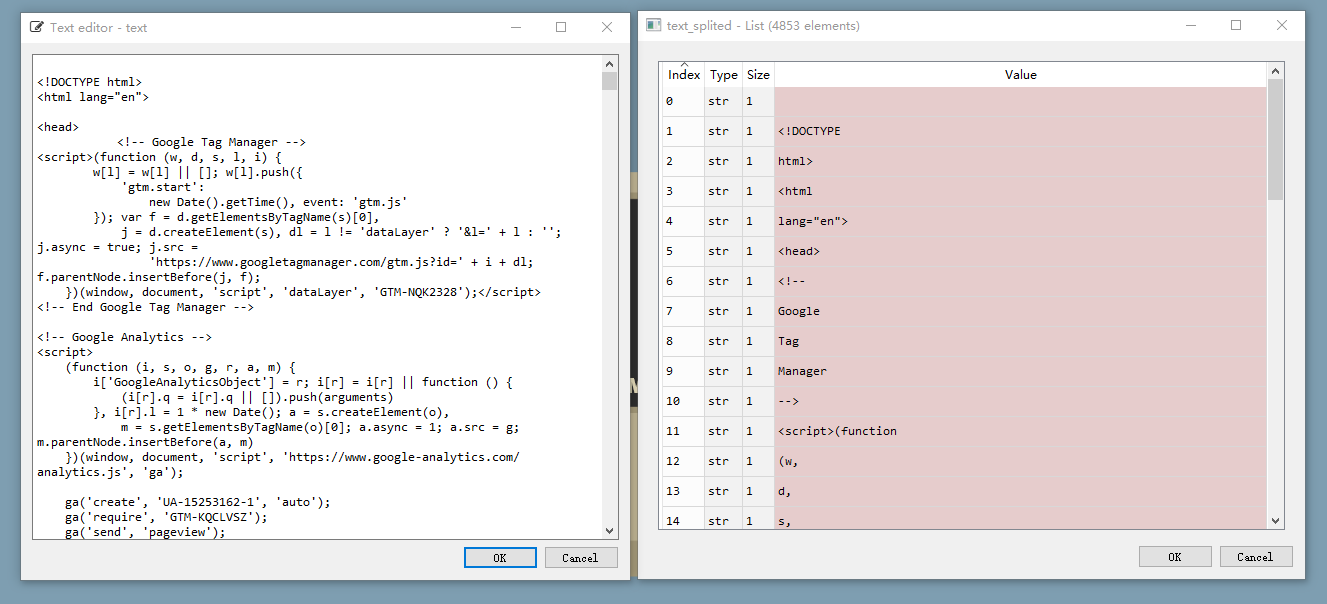The image size is (1327, 604).
Task: Click the 'j.async = true; j.src =' line
Action: 117,247
